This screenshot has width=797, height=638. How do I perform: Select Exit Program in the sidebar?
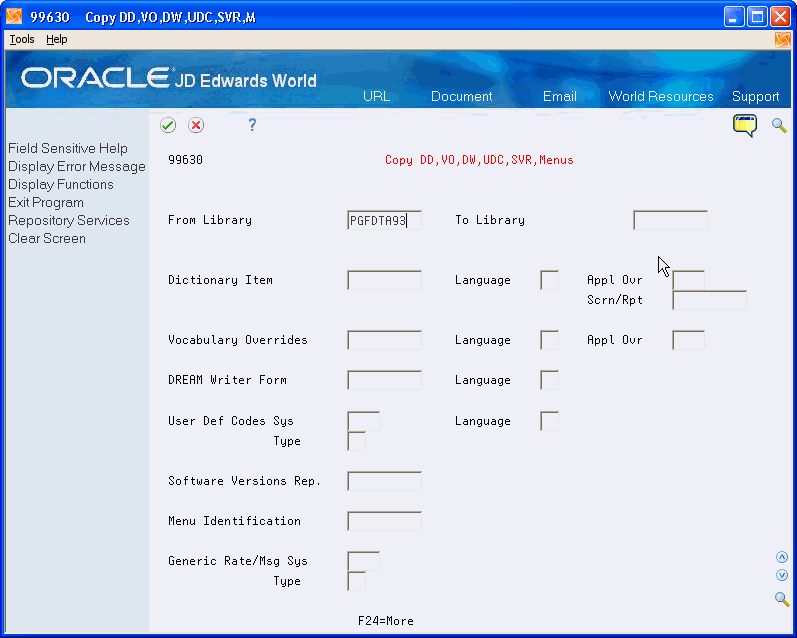tap(46, 203)
